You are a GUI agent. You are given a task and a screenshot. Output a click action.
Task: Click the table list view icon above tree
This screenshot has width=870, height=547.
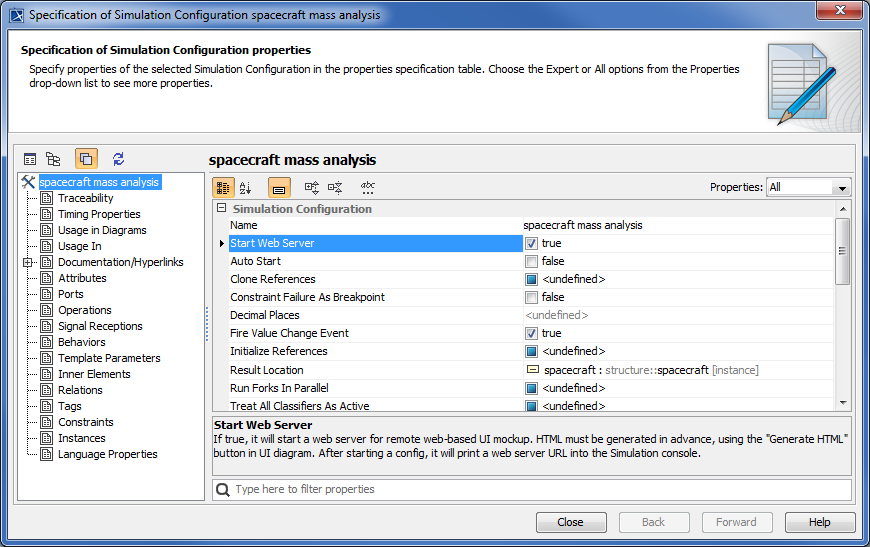tap(30, 158)
